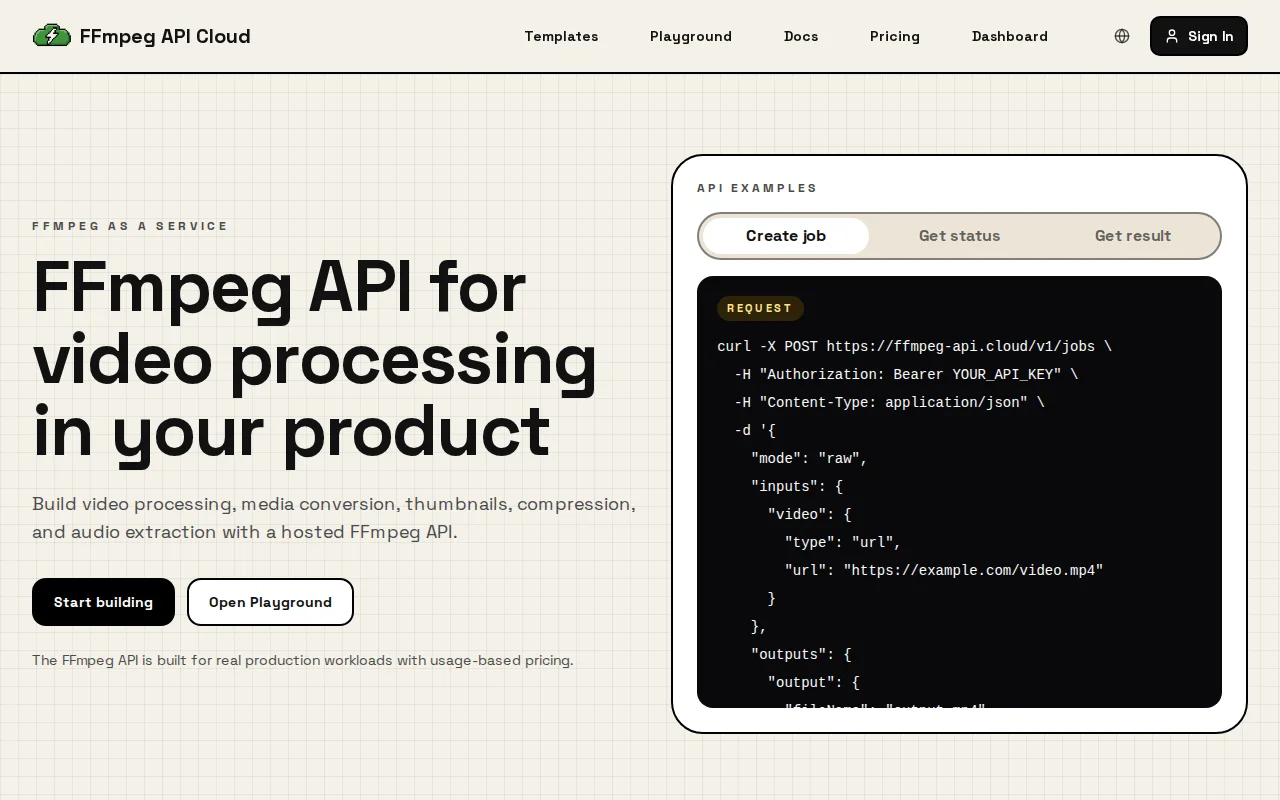Switch to the Get status tab
Screen dimensions: 1280x800
[959, 236]
